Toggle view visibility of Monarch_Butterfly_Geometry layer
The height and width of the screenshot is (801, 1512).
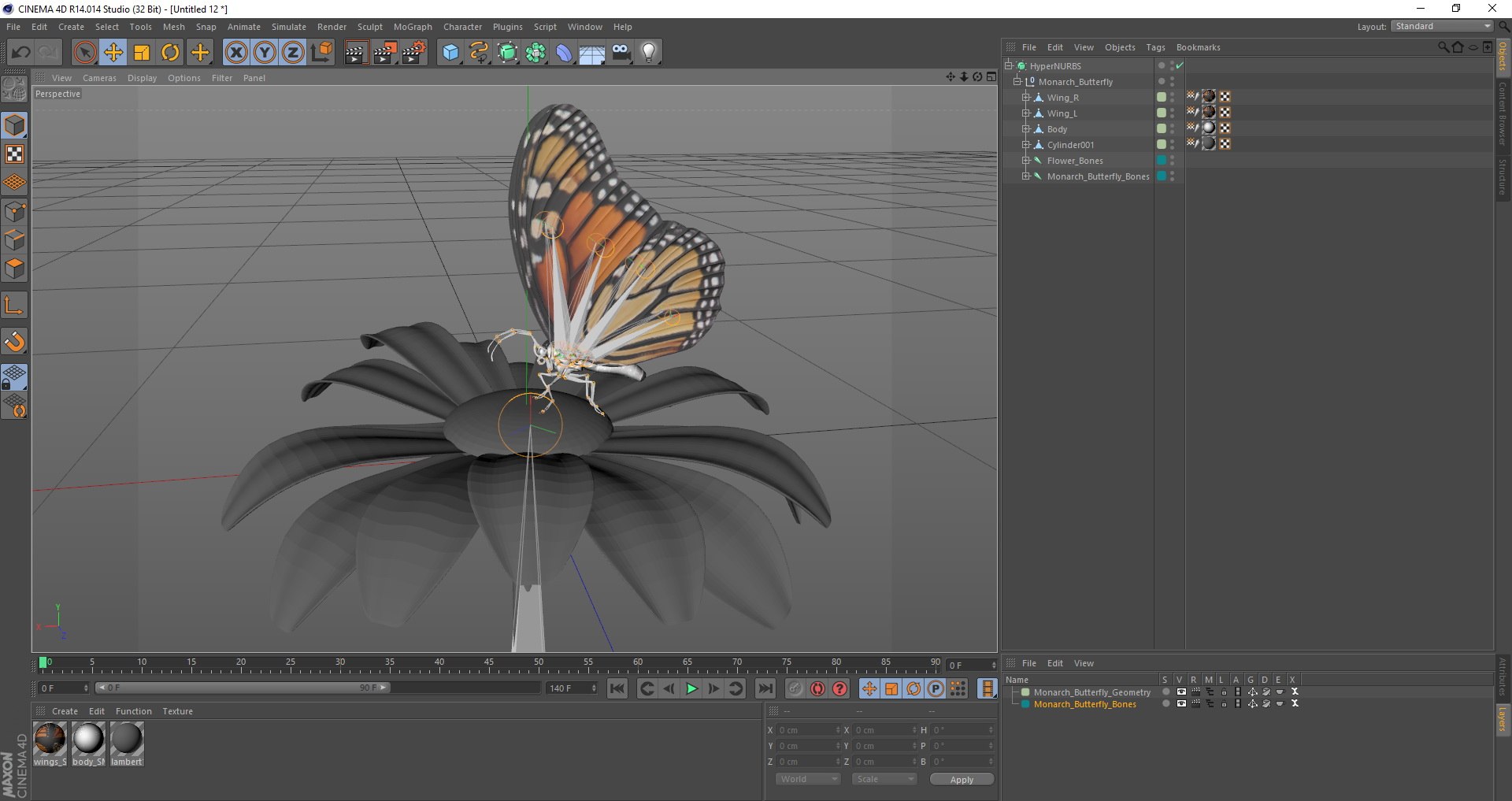click(x=1181, y=692)
